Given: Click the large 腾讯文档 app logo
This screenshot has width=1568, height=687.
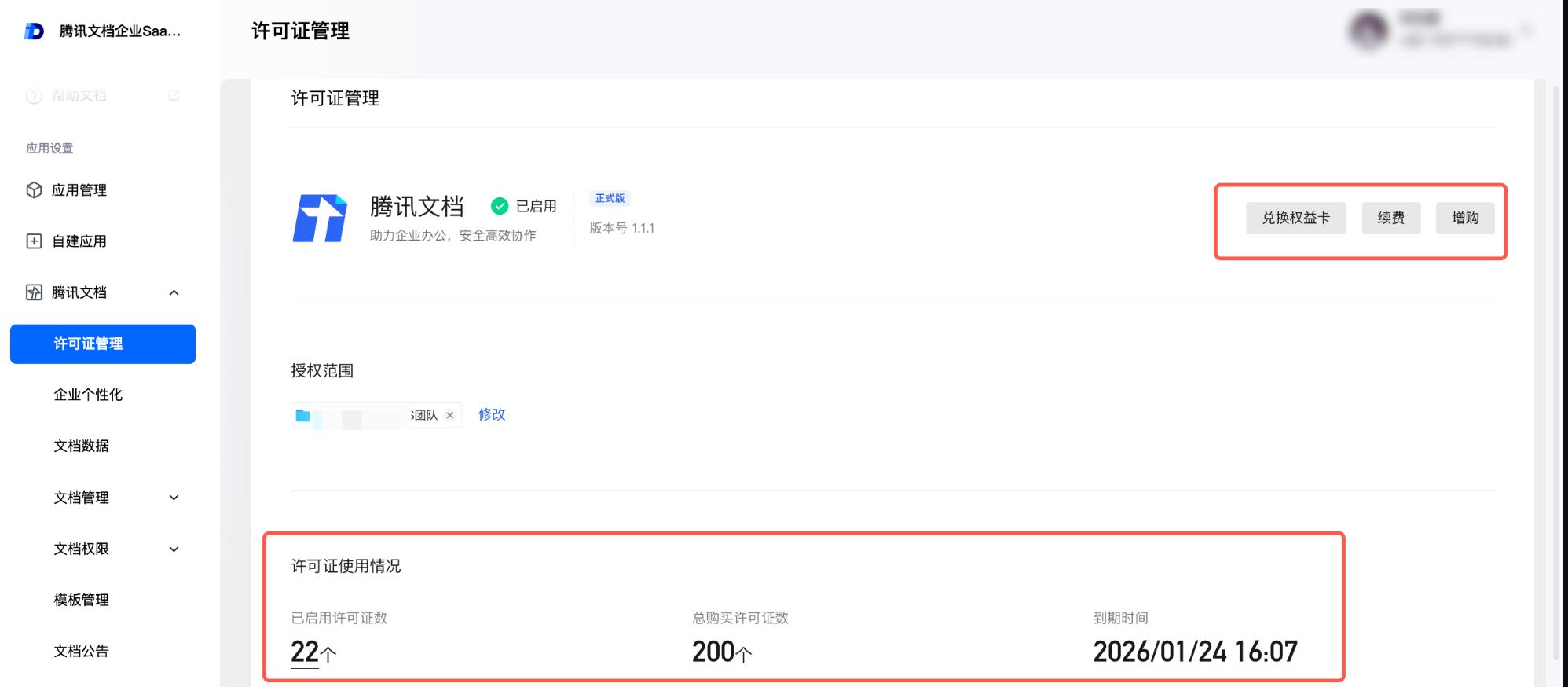Looking at the screenshot, I should tap(320, 218).
